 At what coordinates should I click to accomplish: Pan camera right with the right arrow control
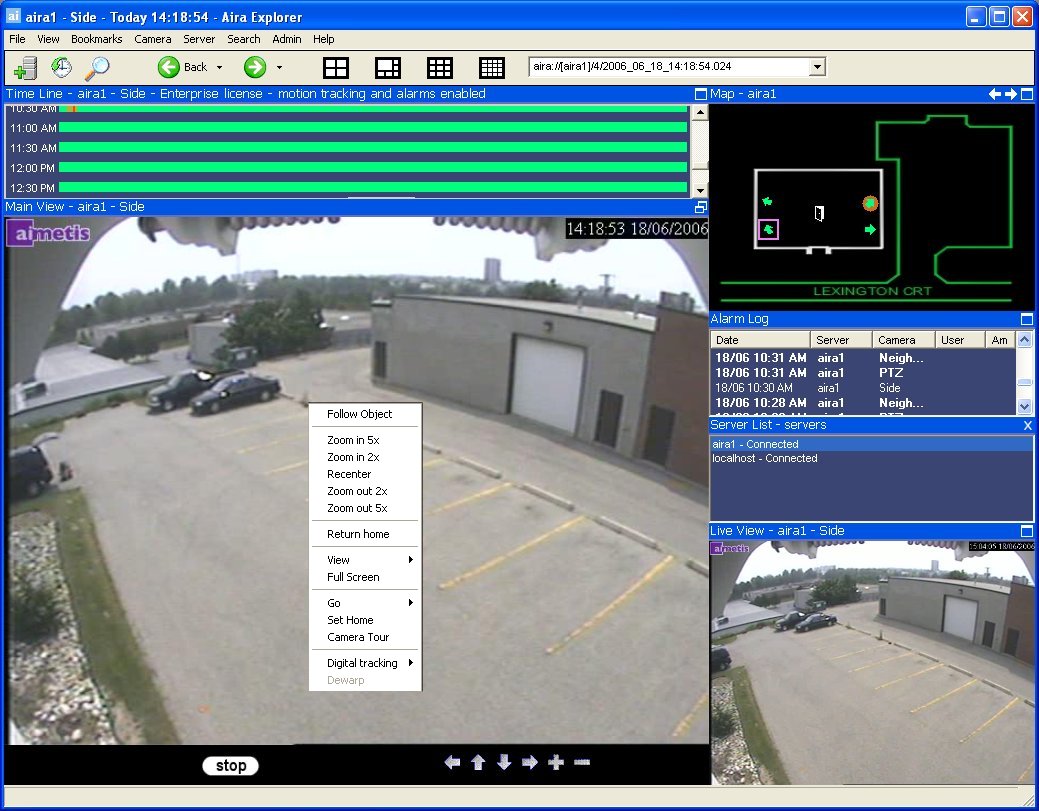point(529,763)
